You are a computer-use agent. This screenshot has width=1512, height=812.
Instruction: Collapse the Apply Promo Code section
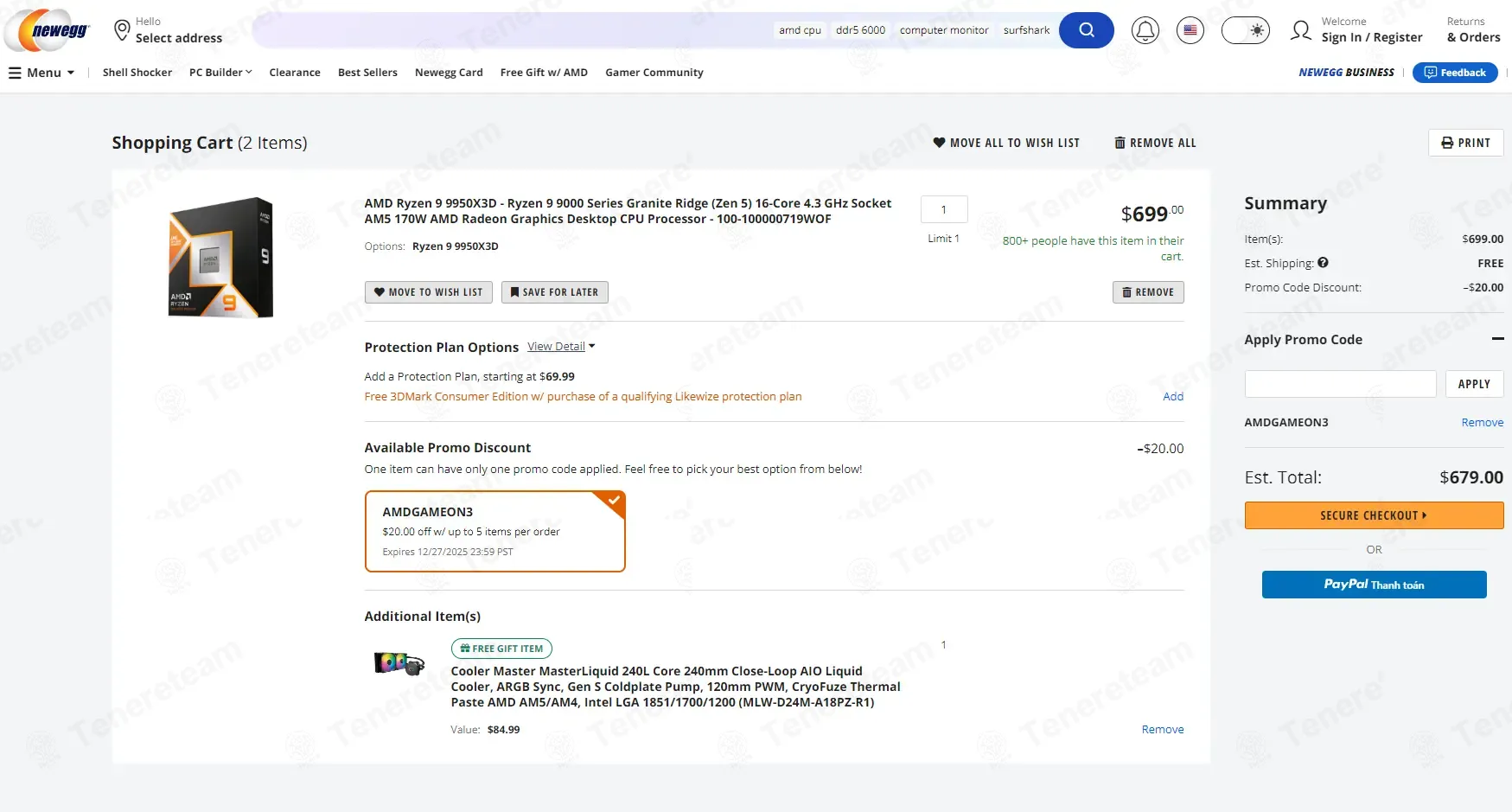(1497, 339)
